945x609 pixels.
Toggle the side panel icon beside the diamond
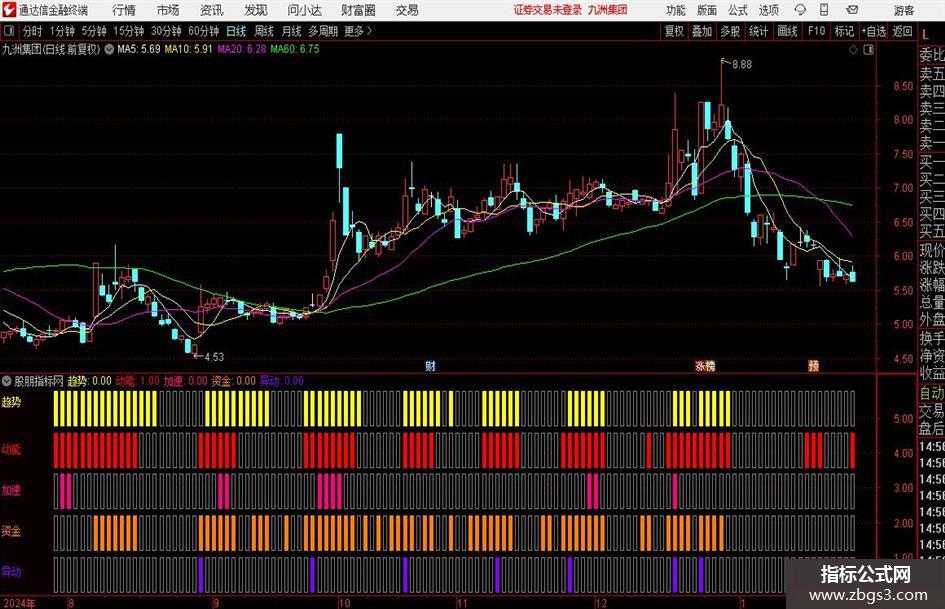[868, 50]
